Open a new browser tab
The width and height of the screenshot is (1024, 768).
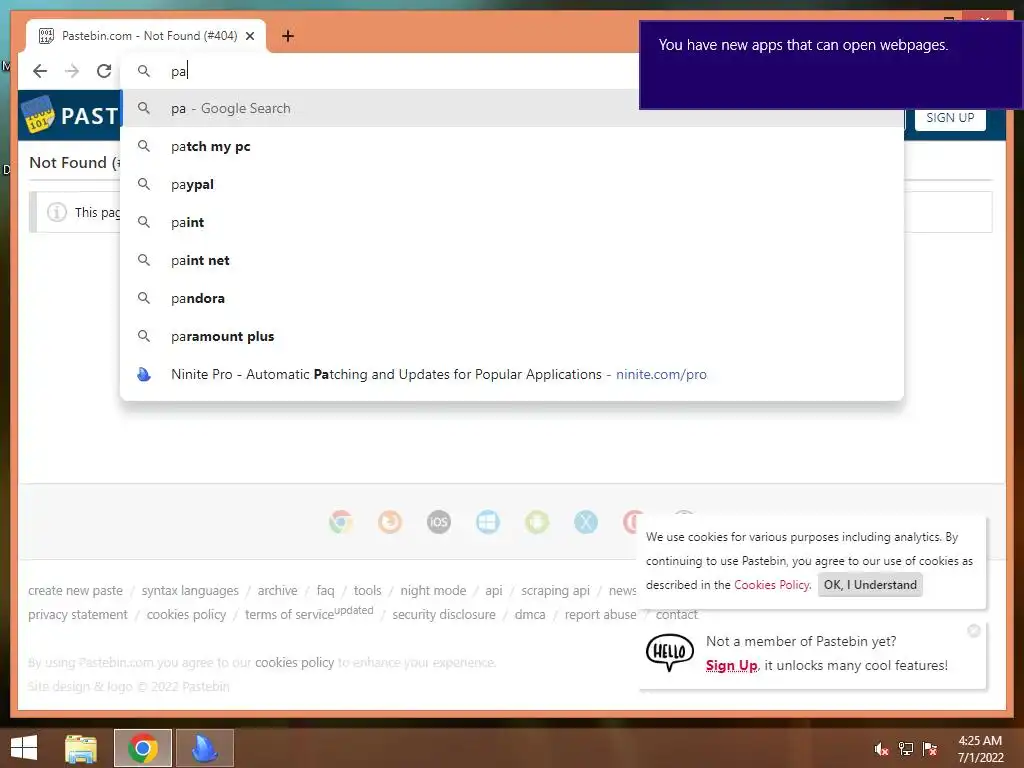pyautogui.click(x=287, y=36)
